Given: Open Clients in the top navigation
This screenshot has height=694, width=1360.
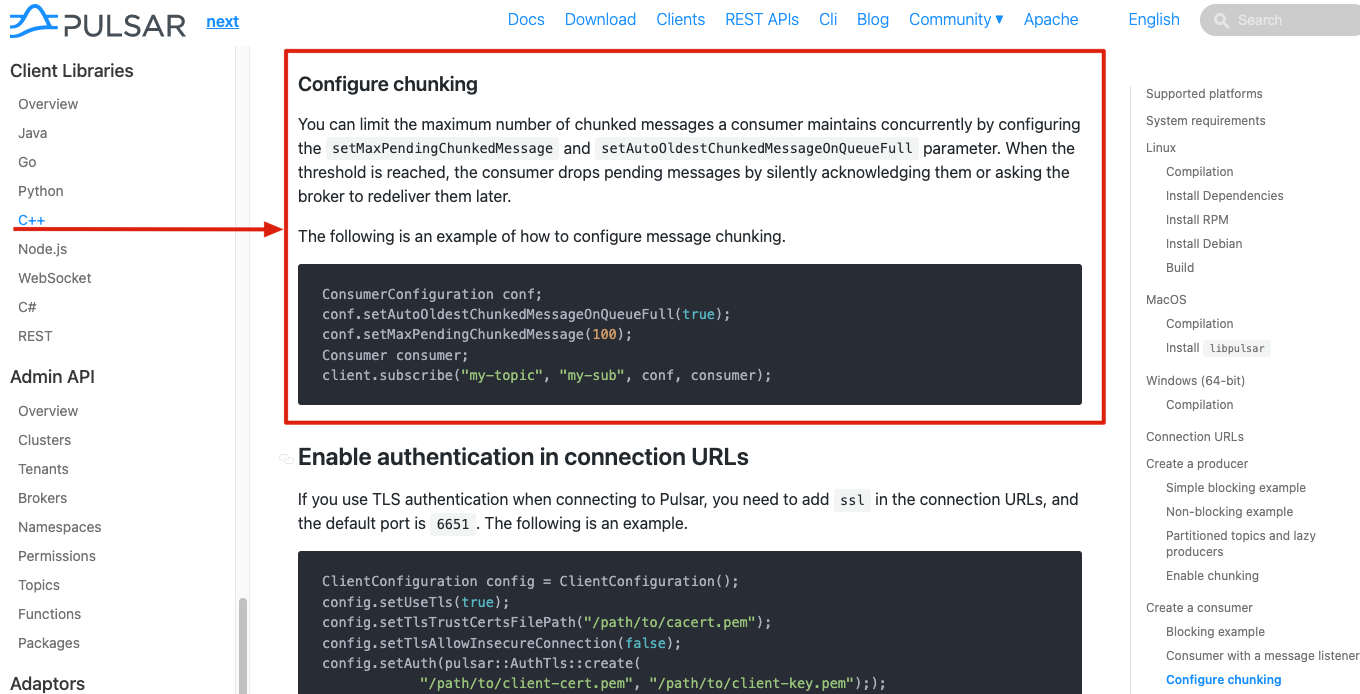Looking at the screenshot, I should (681, 19).
